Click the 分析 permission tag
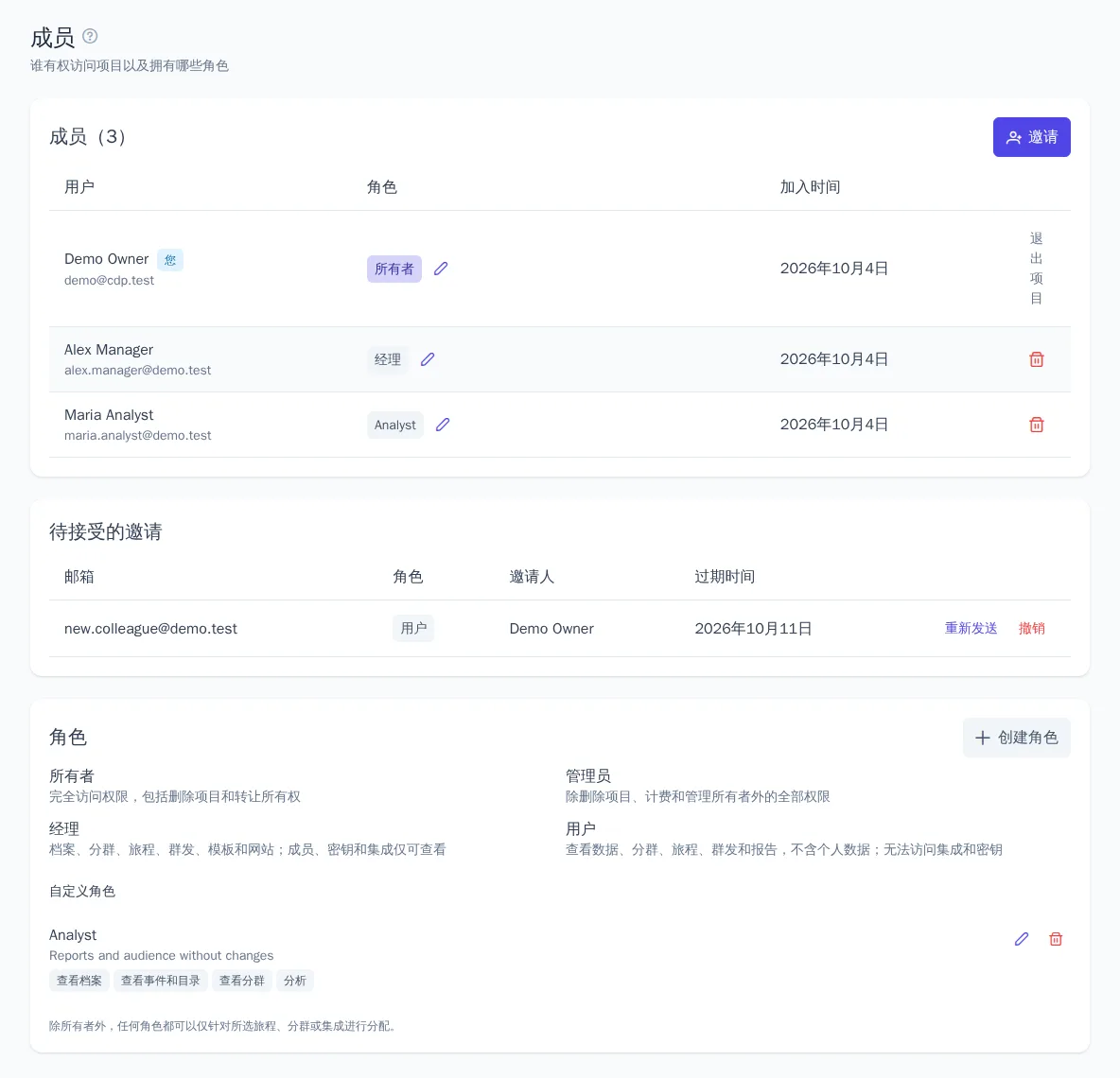1120x1078 pixels. pyautogui.click(x=294, y=981)
